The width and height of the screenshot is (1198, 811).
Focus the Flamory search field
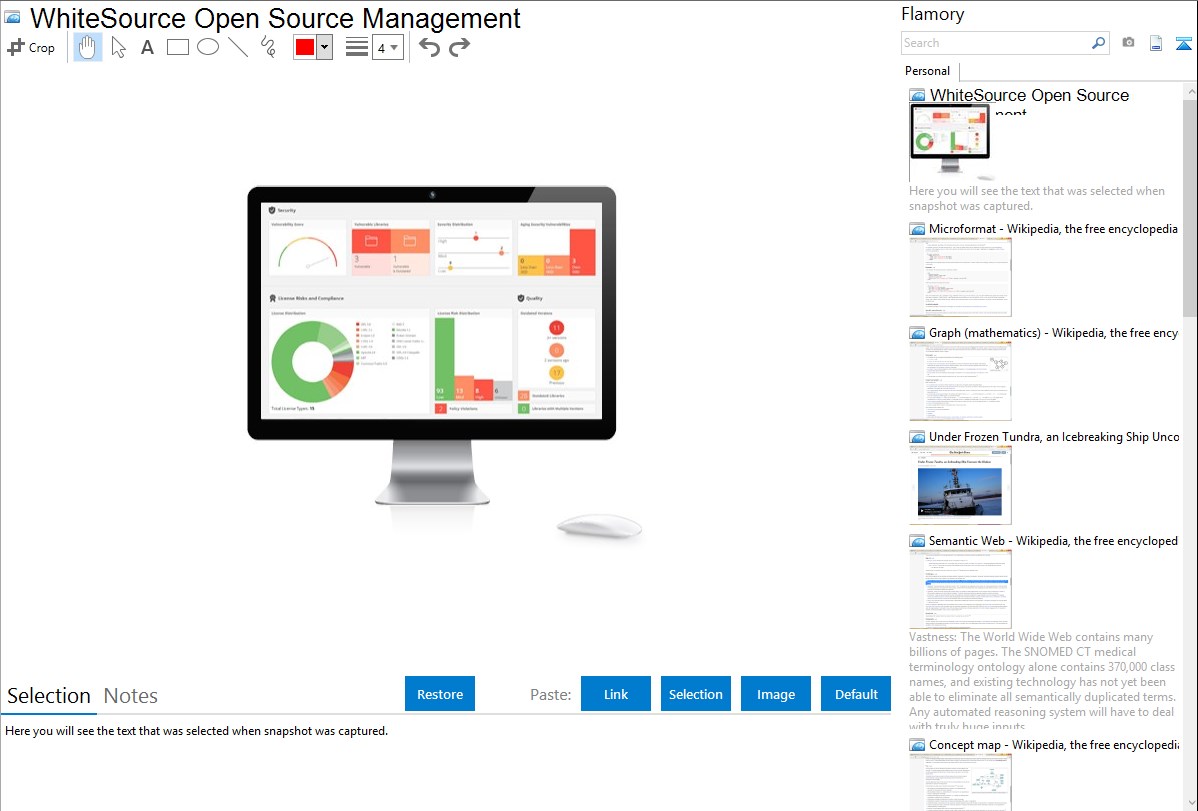click(x=996, y=43)
